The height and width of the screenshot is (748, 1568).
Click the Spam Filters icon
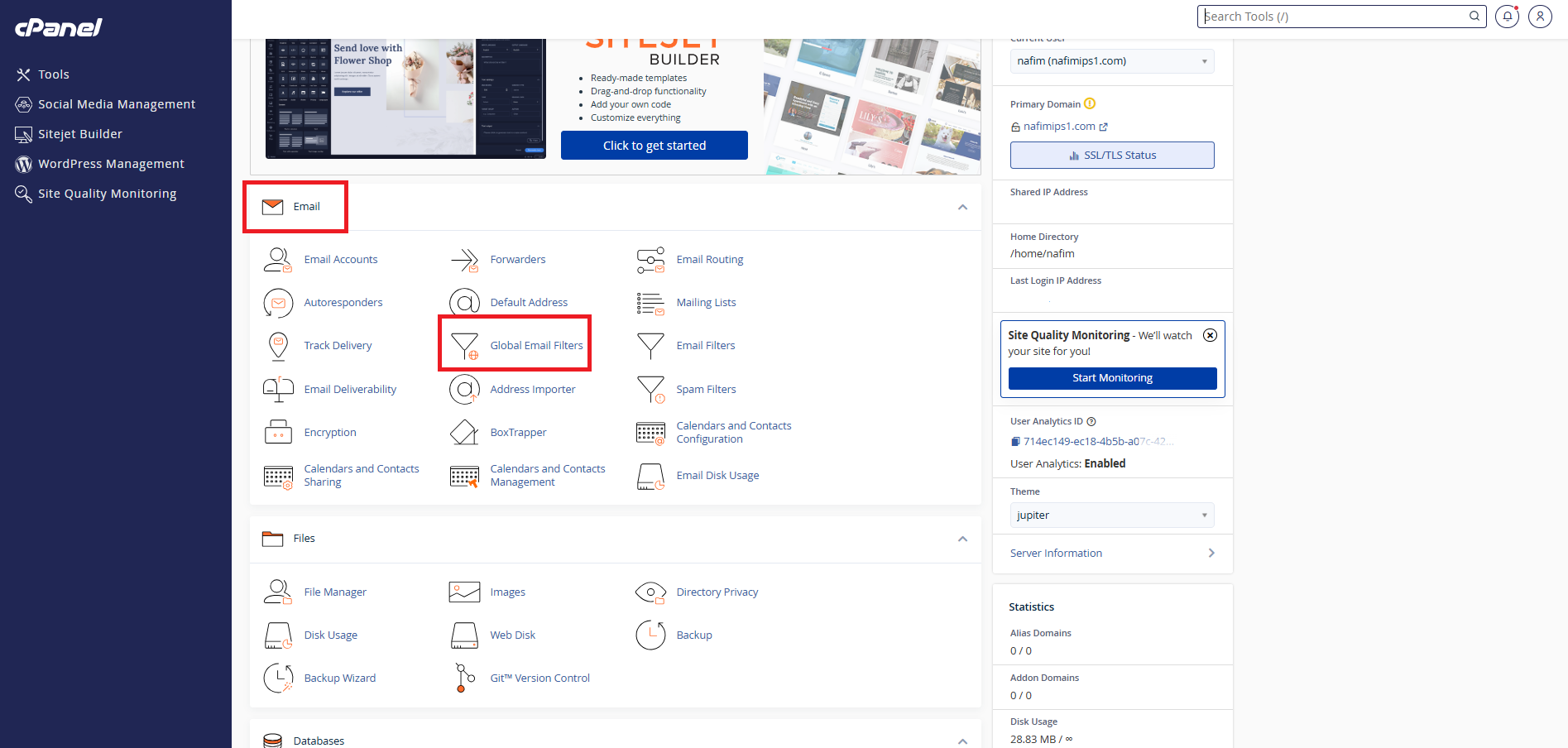(650, 389)
